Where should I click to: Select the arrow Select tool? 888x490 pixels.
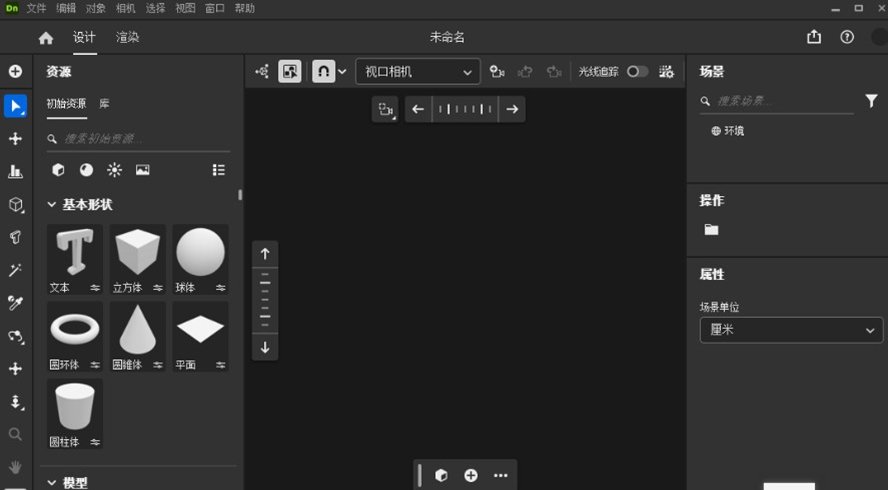15,106
